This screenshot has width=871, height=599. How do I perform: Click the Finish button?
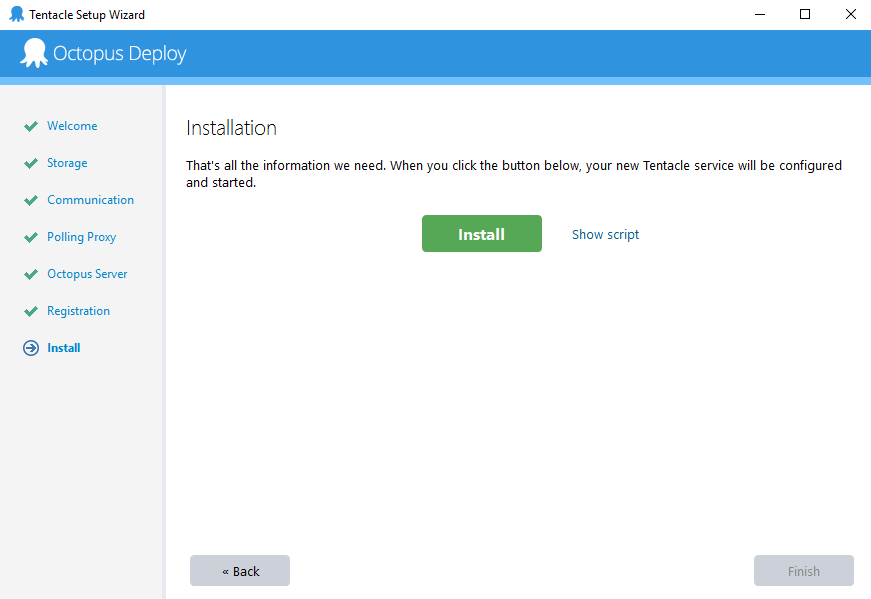click(803, 571)
